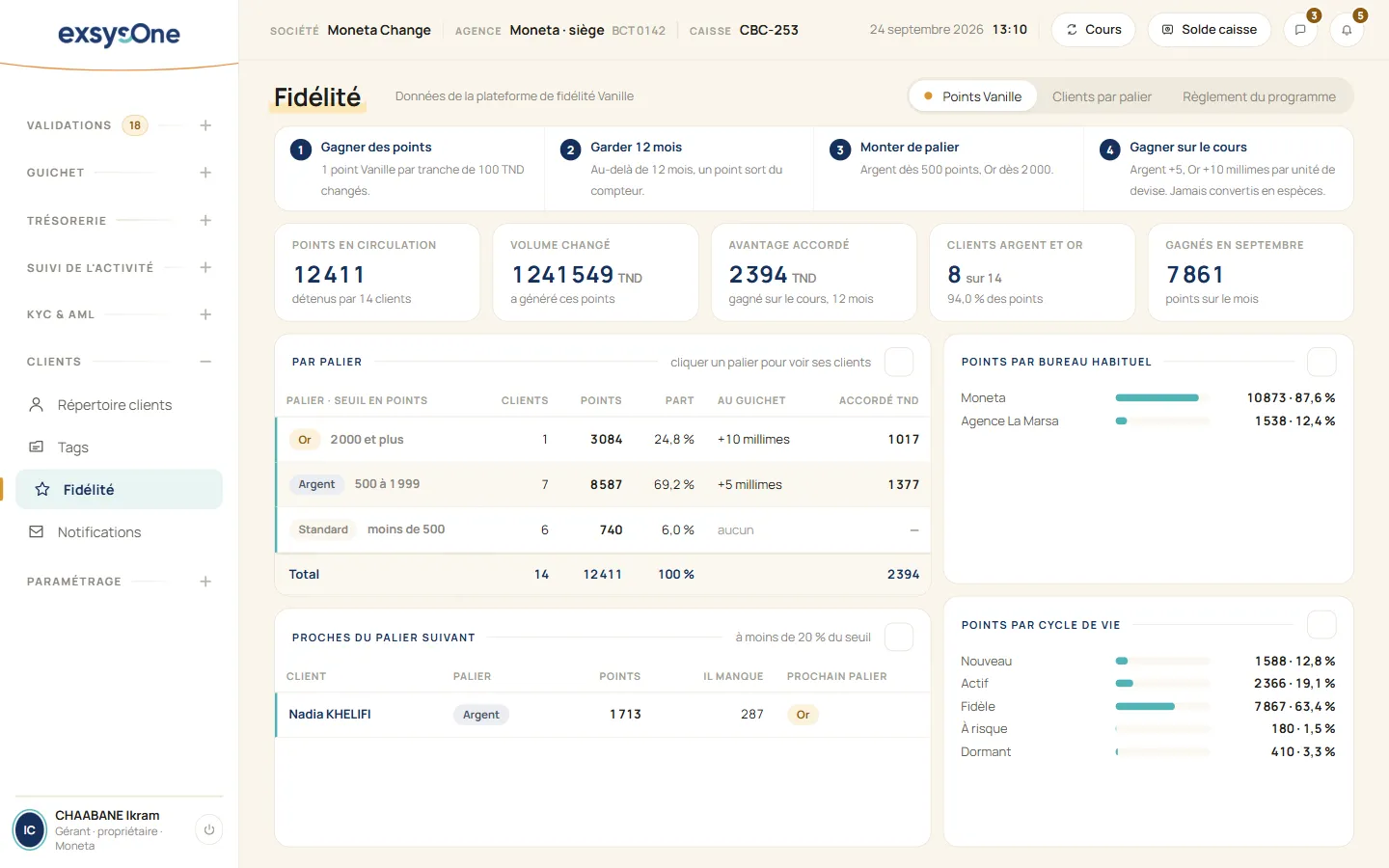Click the Points en circulation card

pos(377,272)
